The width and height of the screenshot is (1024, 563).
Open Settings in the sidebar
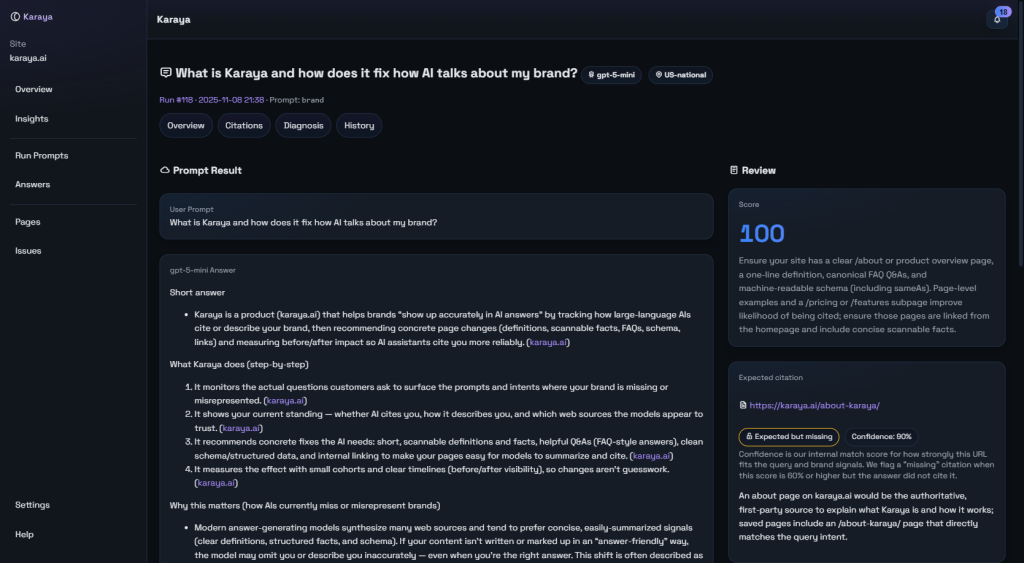click(33, 505)
